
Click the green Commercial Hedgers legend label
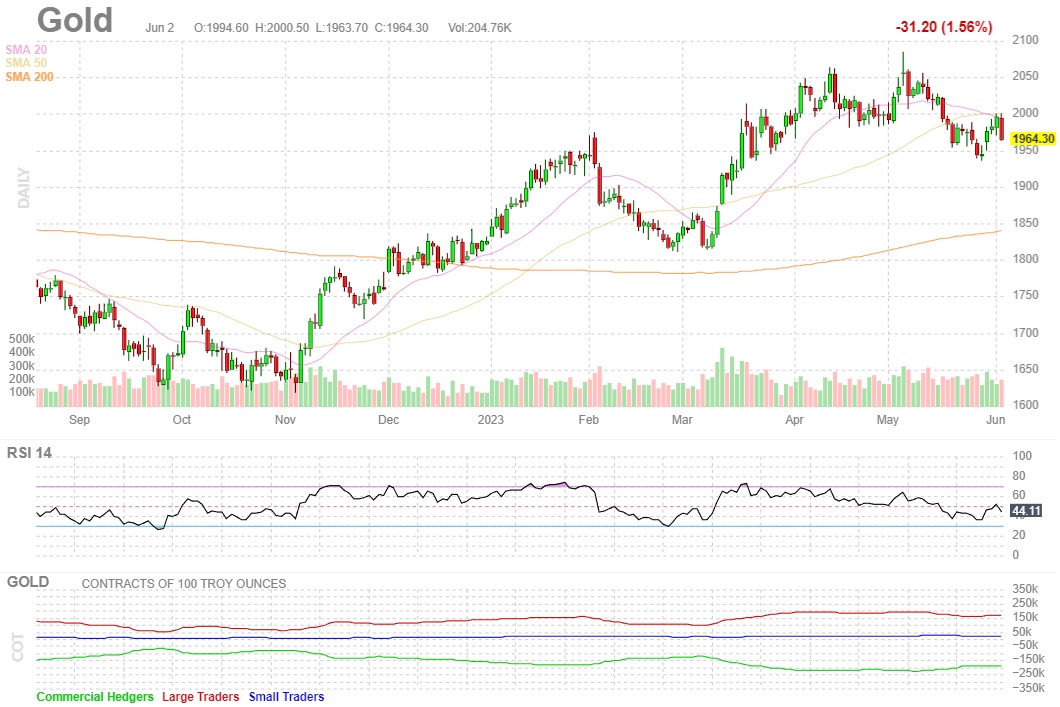coord(95,697)
